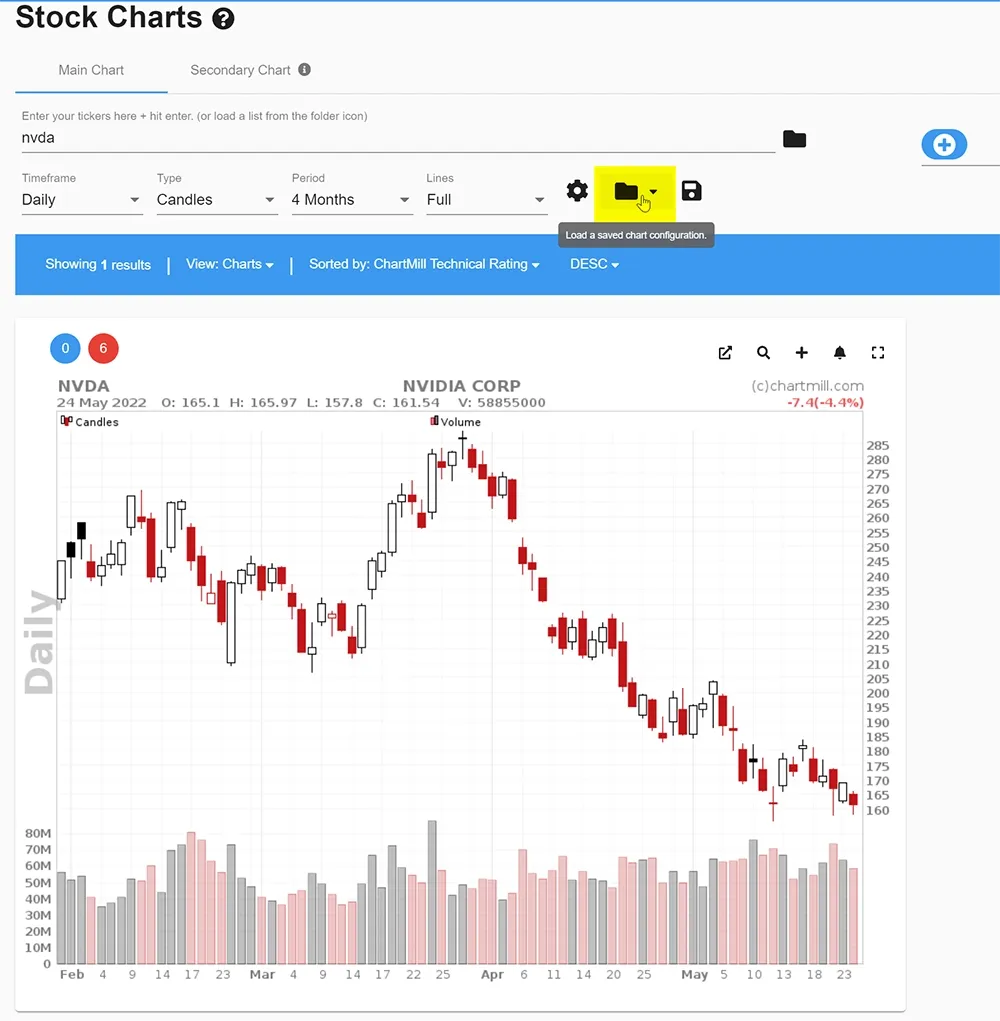The height and width of the screenshot is (1021, 1000).
Task: Select the Main Chart tab
Action: pyautogui.click(x=91, y=70)
